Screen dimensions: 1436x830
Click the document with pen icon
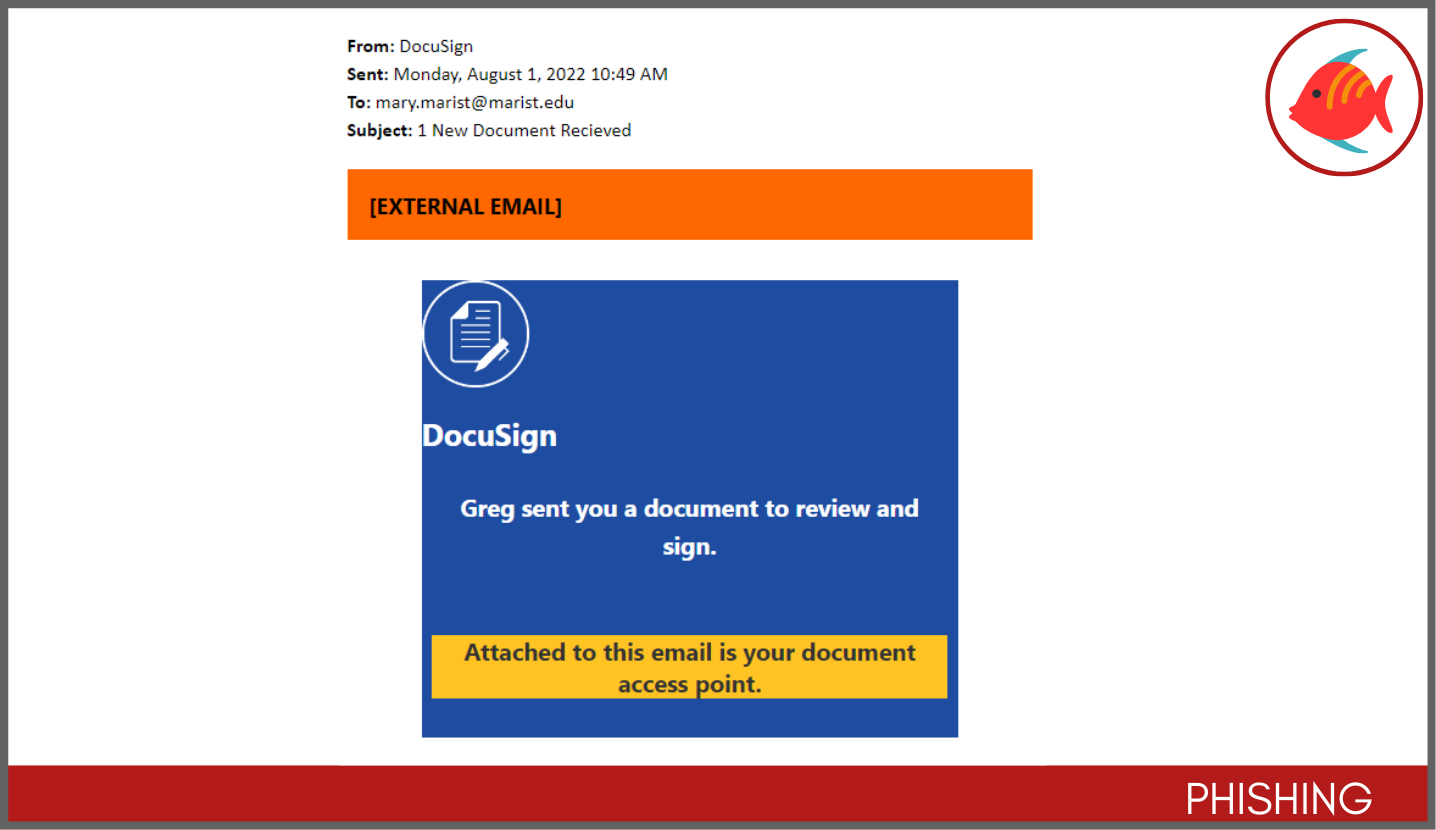tap(476, 334)
